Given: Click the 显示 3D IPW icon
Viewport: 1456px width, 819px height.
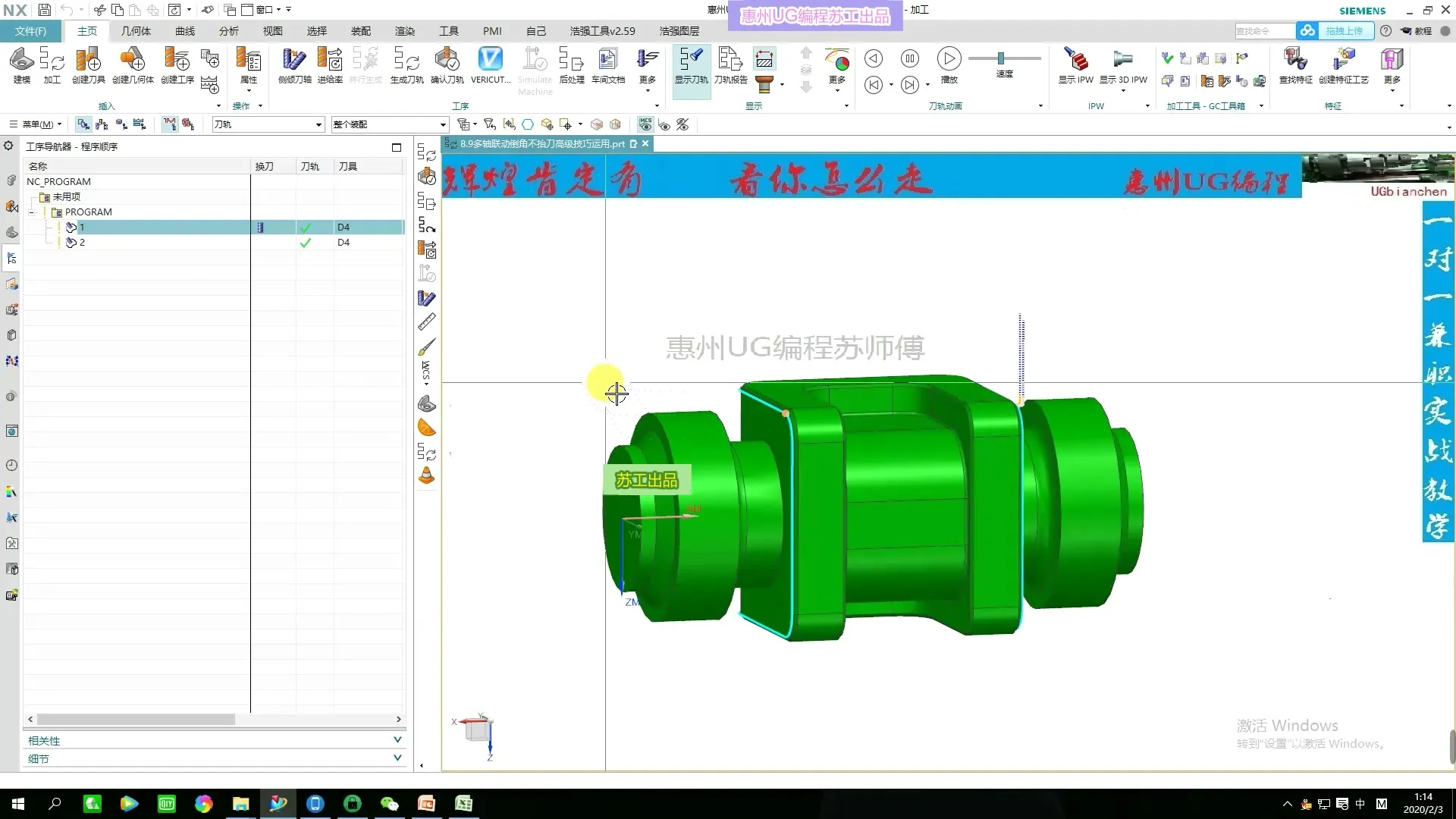Looking at the screenshot, I should point(1123,64).
